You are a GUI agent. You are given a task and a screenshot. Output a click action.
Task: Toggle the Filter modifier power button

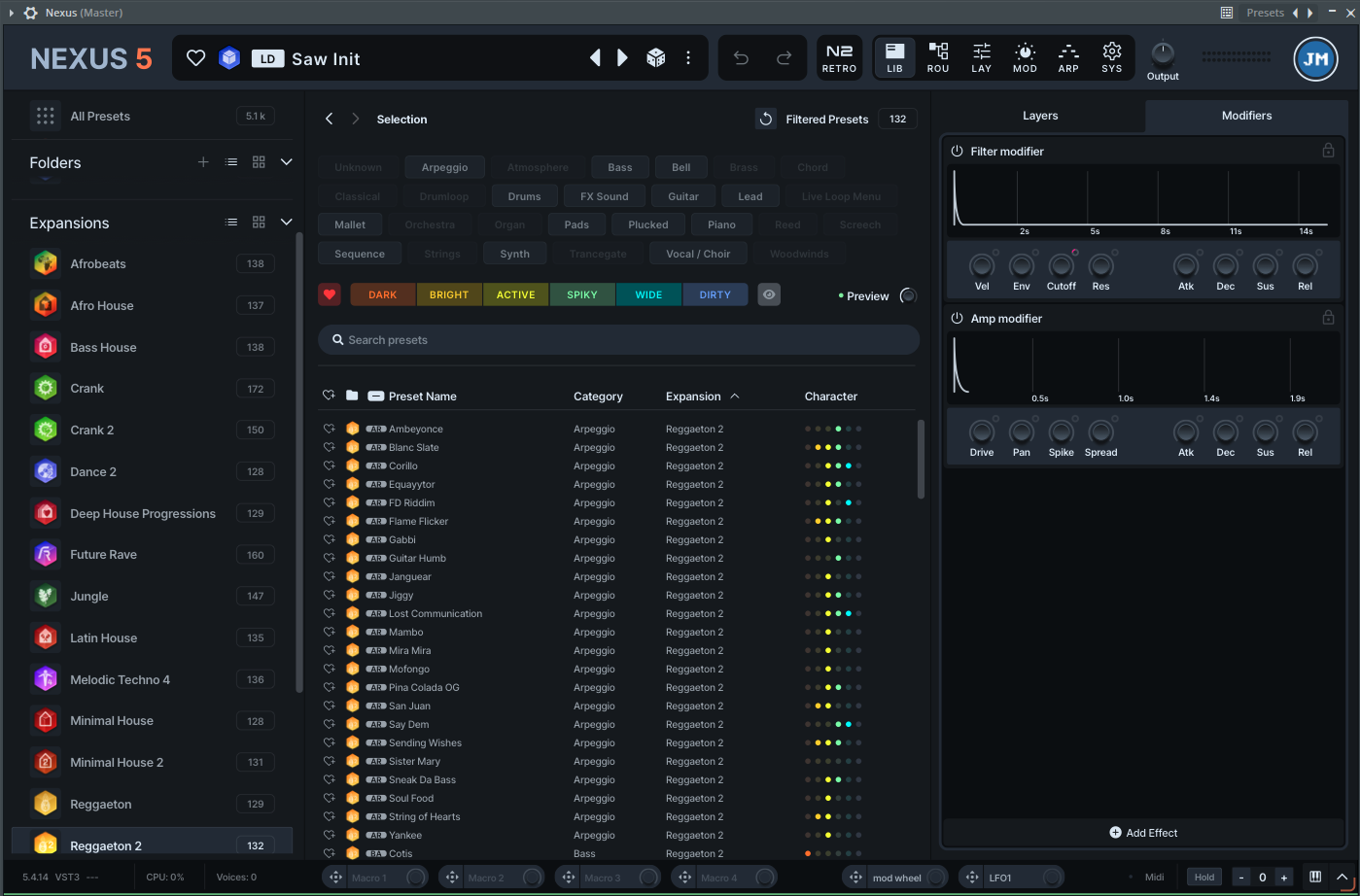(x=957, y=151)
